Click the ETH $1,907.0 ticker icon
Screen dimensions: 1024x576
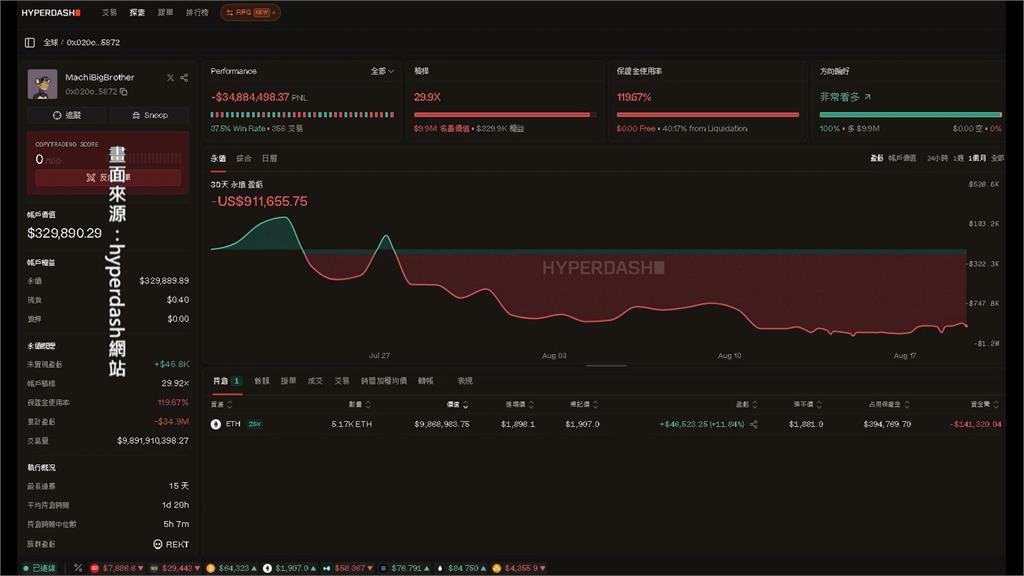tap(267, 568)
